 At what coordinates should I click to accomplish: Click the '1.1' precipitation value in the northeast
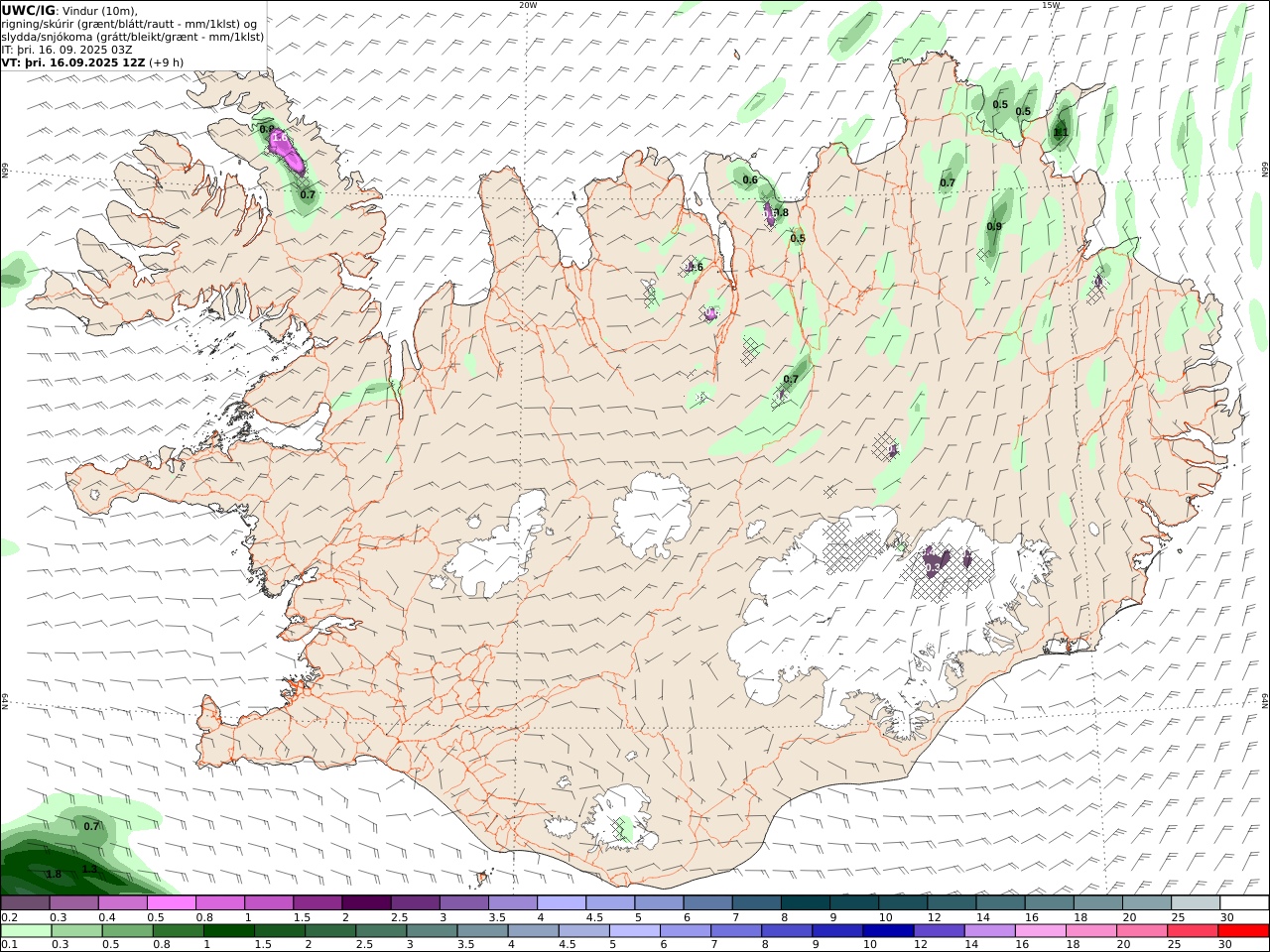tap(1061, 132)
